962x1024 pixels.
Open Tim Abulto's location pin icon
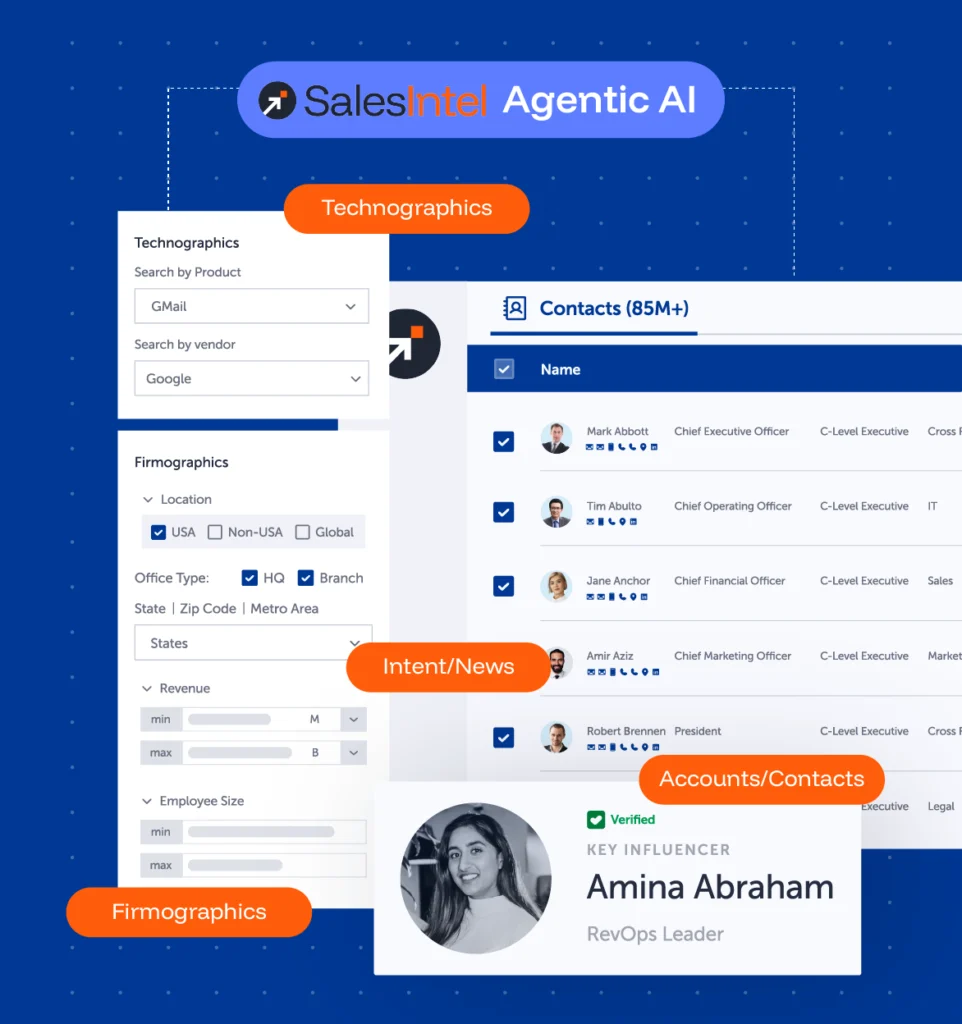[622, 522]
